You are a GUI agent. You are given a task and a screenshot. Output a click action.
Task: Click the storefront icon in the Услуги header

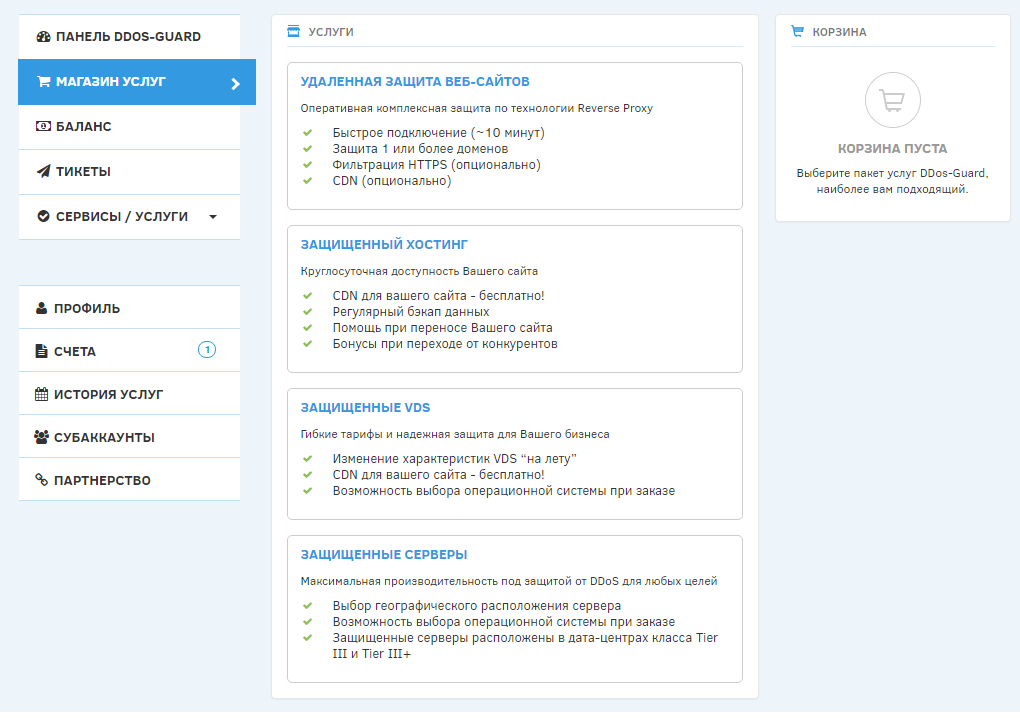pyautogui.click(x=293, y=31)
